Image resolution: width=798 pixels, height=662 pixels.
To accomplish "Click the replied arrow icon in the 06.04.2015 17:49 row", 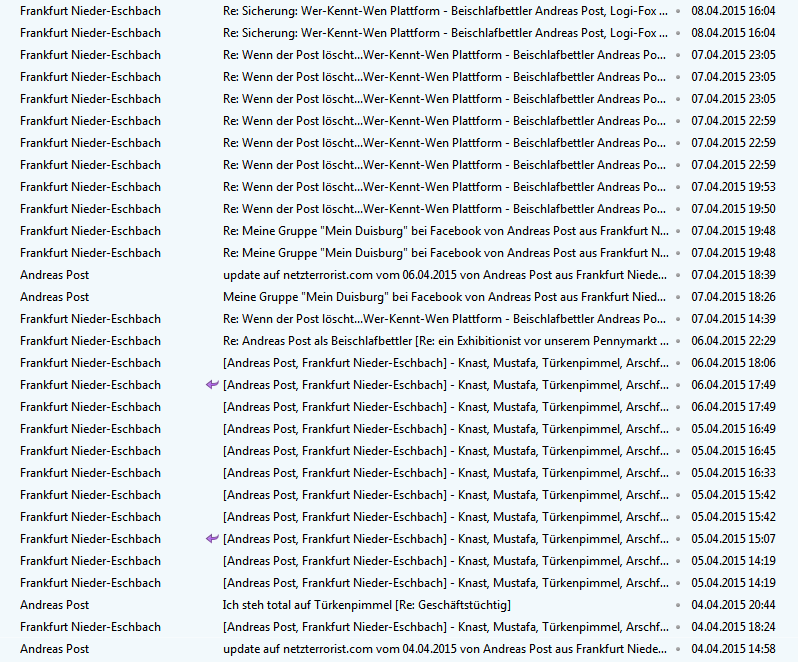I will 212,385.
